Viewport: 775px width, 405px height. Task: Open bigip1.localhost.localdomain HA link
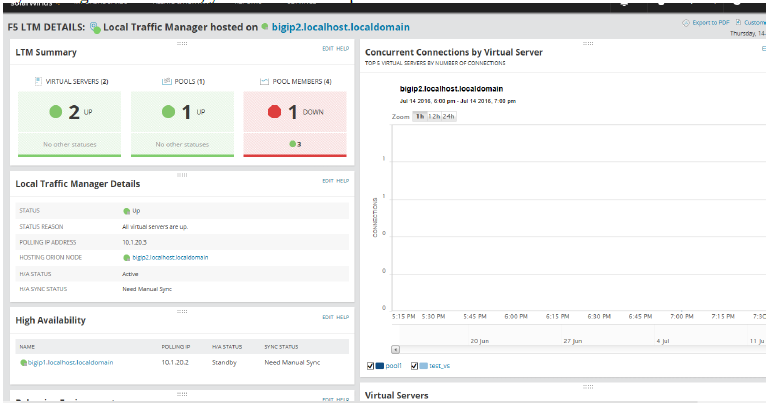(70, 362)
